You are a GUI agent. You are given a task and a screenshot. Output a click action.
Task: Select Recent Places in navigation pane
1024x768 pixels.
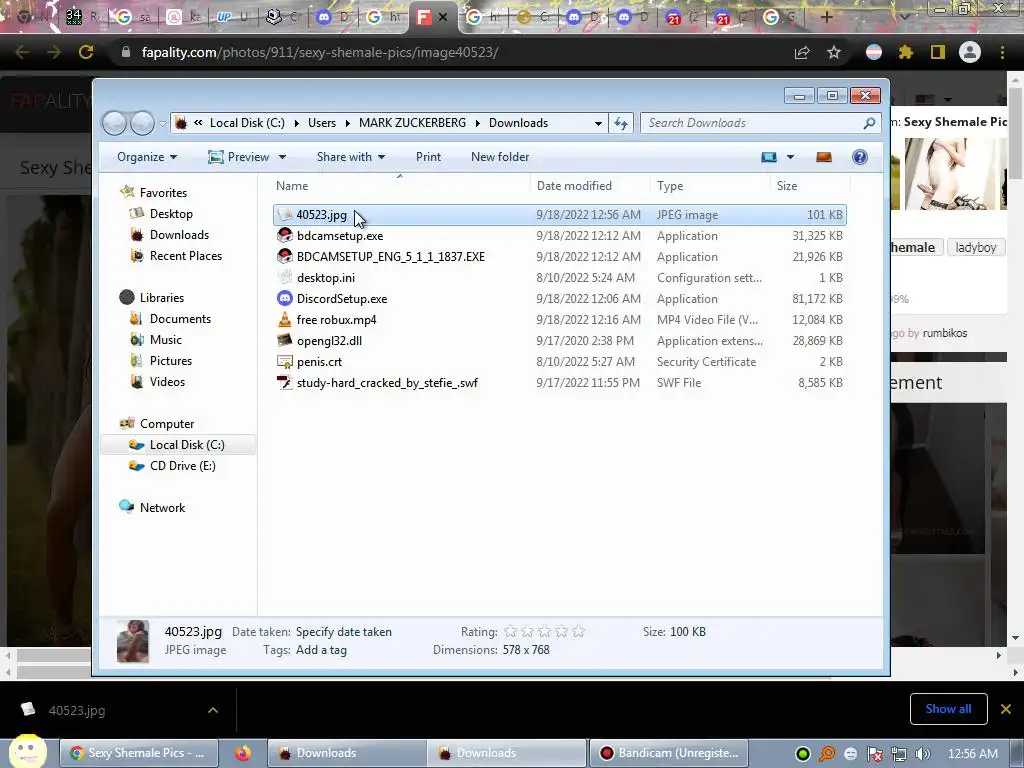[185, 255]
